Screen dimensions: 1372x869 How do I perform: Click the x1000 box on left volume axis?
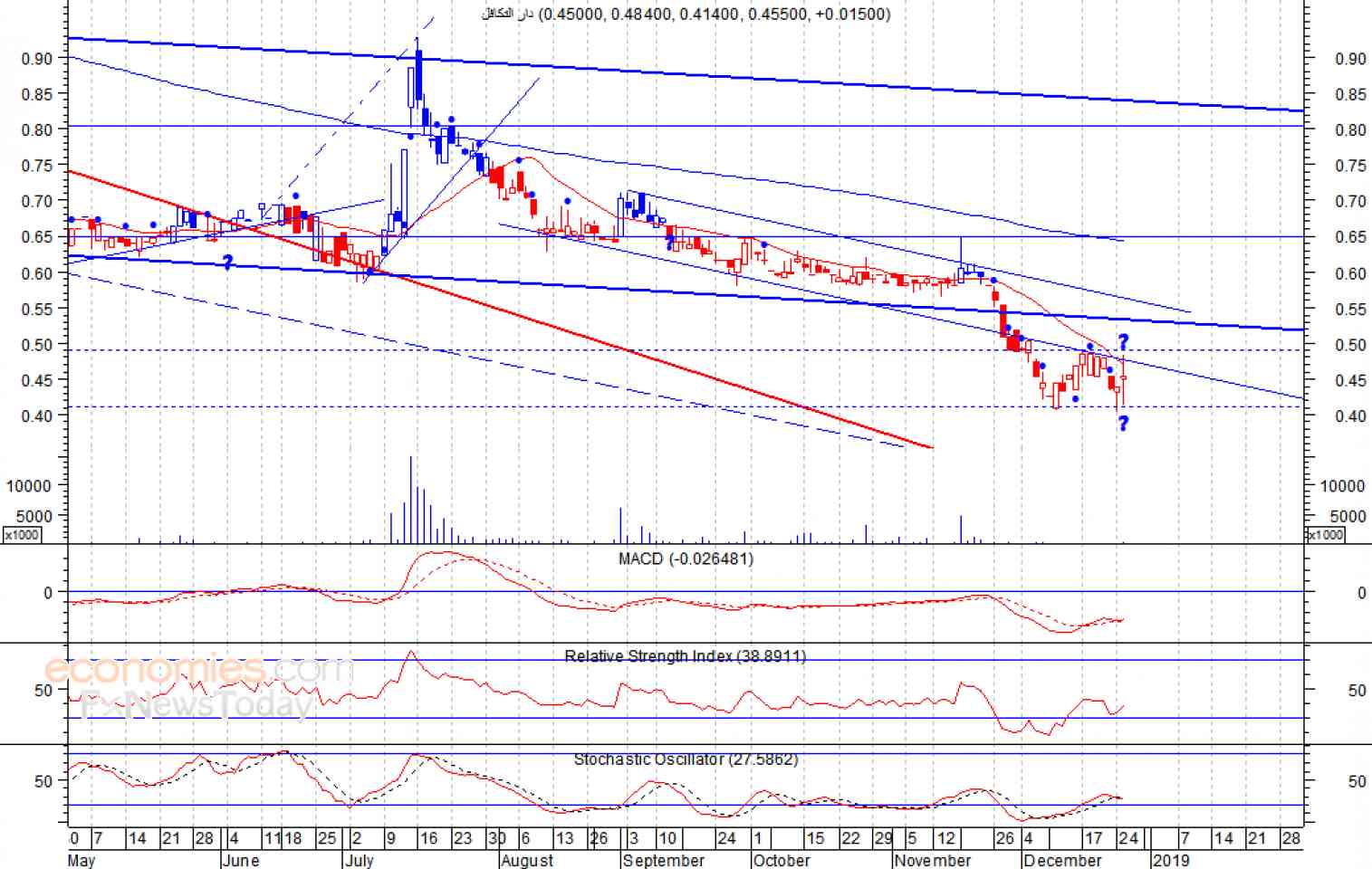coord(23,535)
